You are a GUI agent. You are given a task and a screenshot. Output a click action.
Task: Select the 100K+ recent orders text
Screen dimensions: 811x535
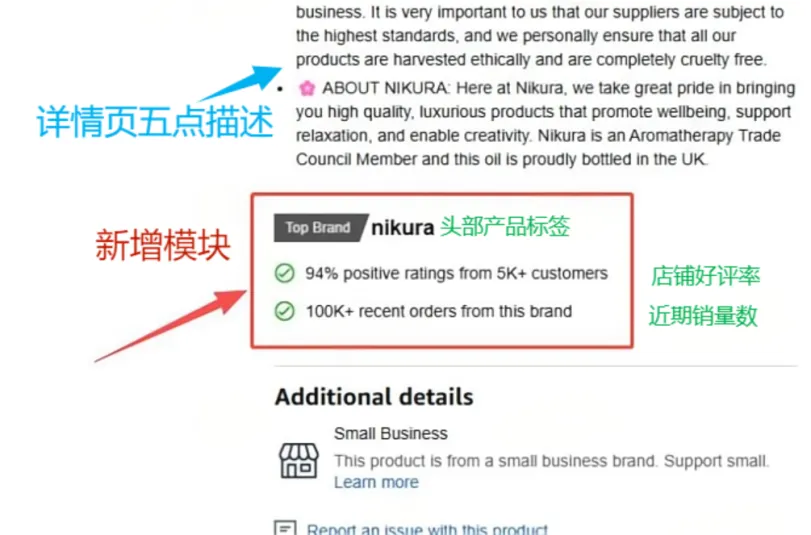point(439,311)
